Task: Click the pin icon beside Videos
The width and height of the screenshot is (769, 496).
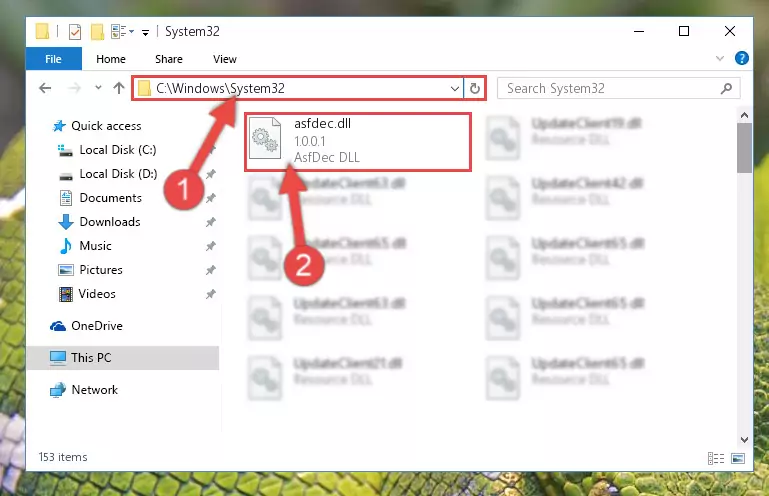Action: 211,294
